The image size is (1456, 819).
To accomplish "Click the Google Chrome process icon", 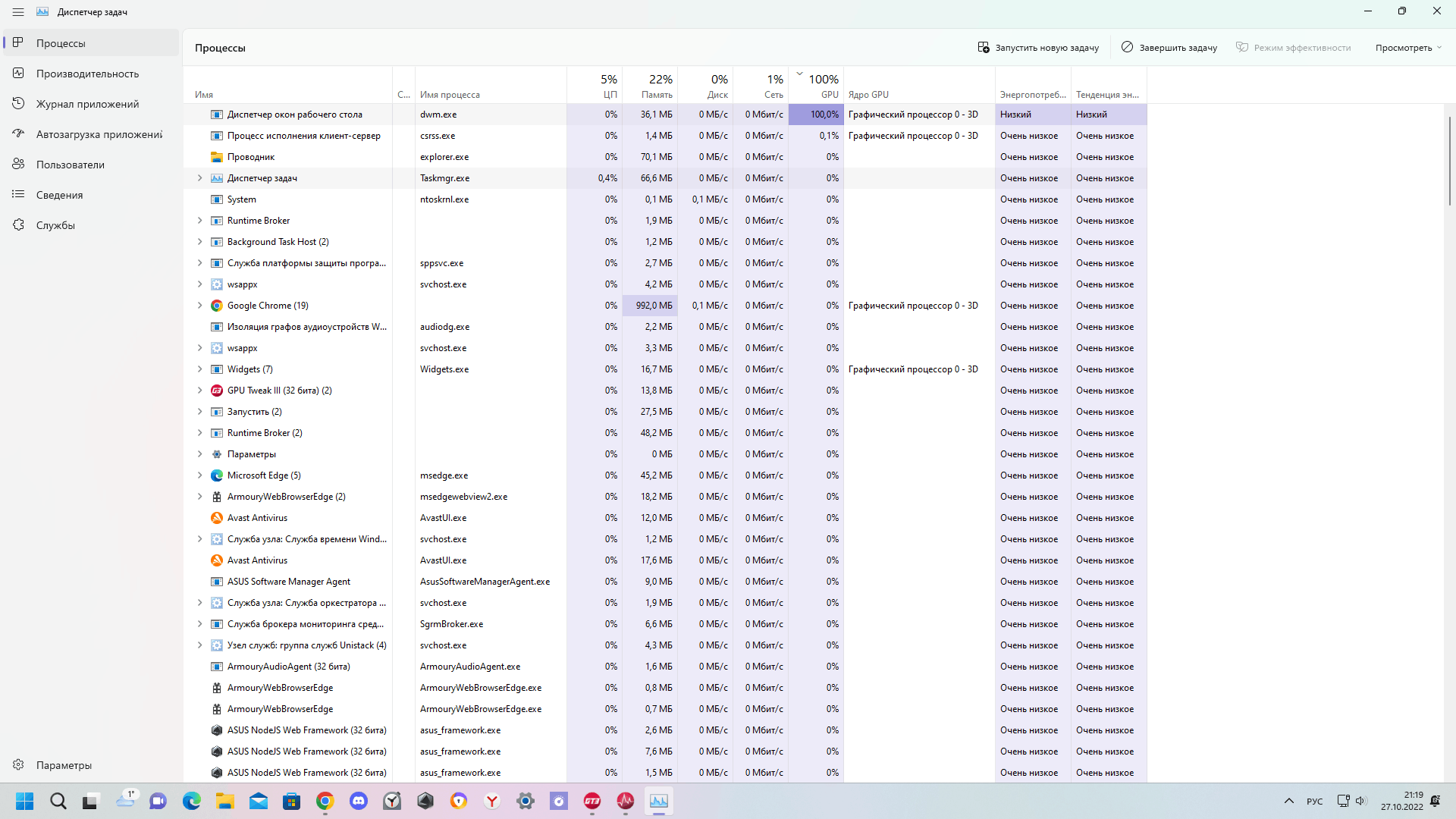I will click(x=217, y=306).
